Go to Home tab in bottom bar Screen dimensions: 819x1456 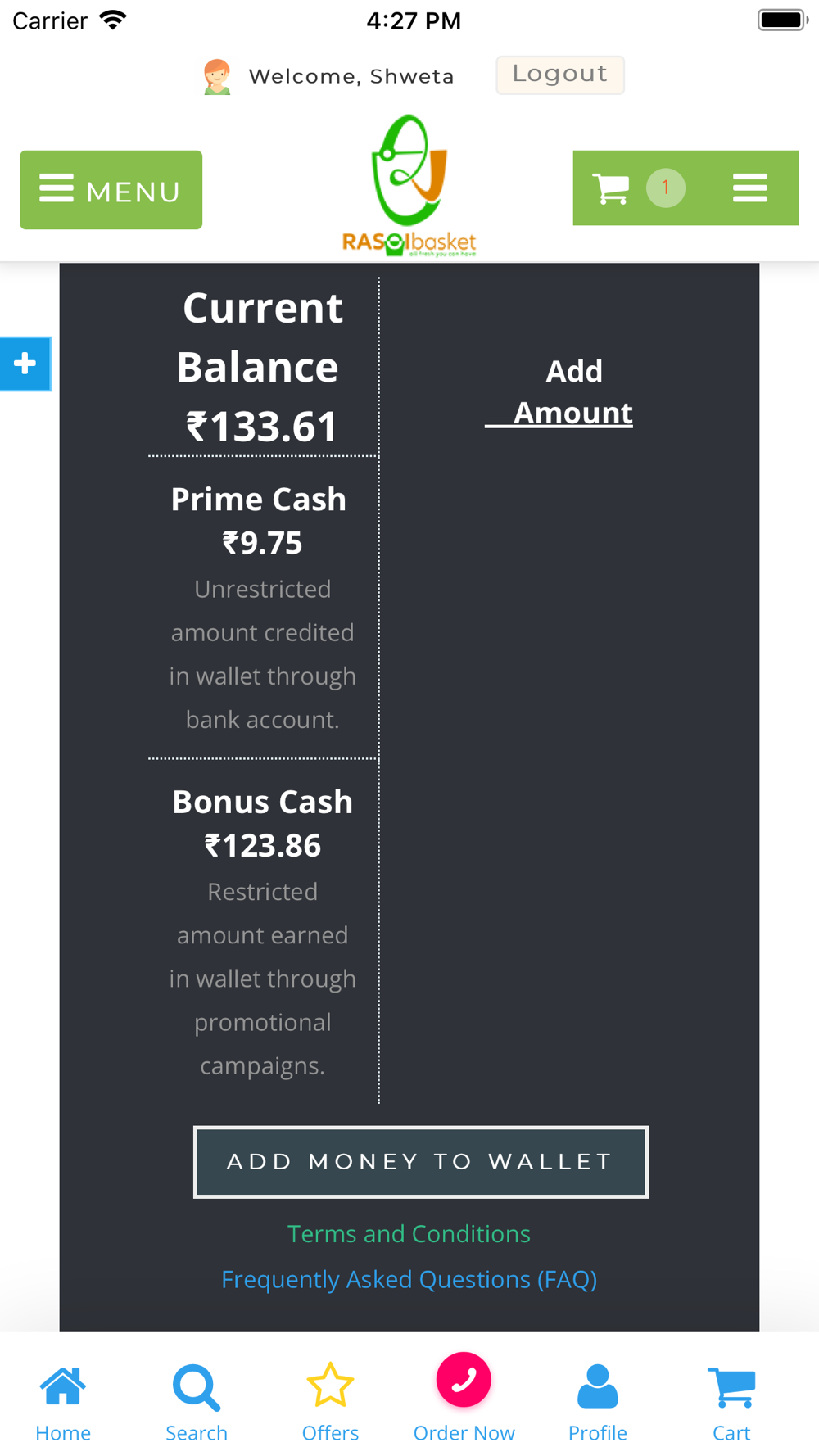click(63, 1403)
